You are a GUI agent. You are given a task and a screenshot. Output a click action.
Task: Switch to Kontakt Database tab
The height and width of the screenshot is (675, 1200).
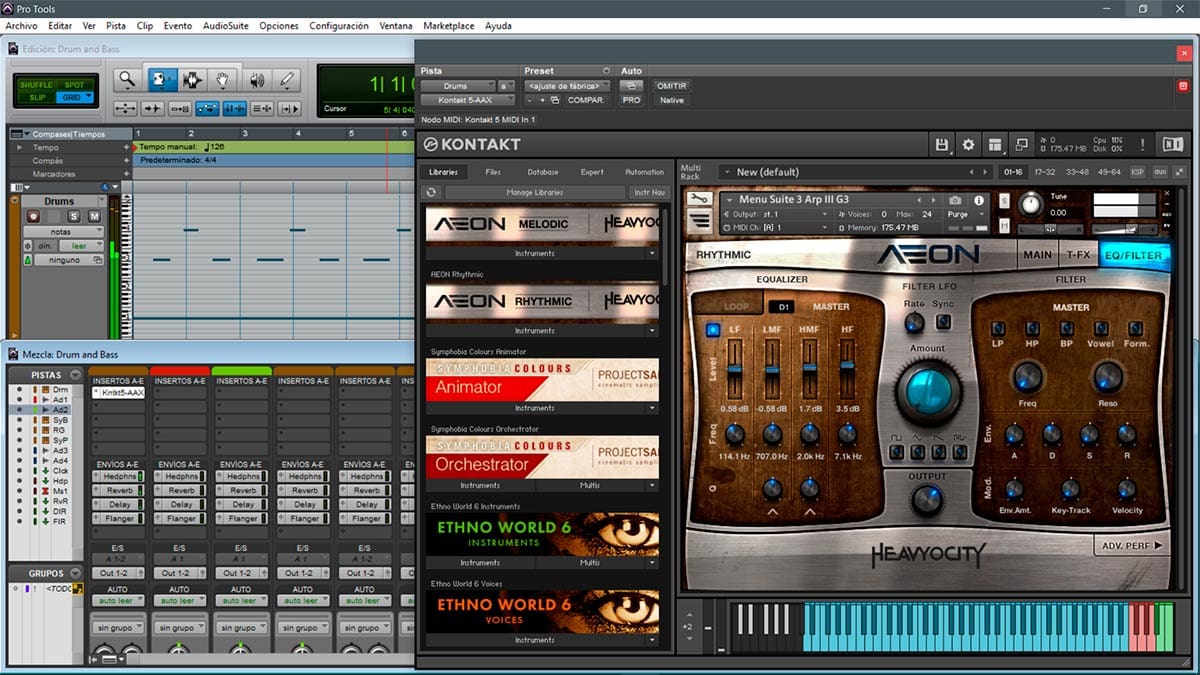[543, 172]
